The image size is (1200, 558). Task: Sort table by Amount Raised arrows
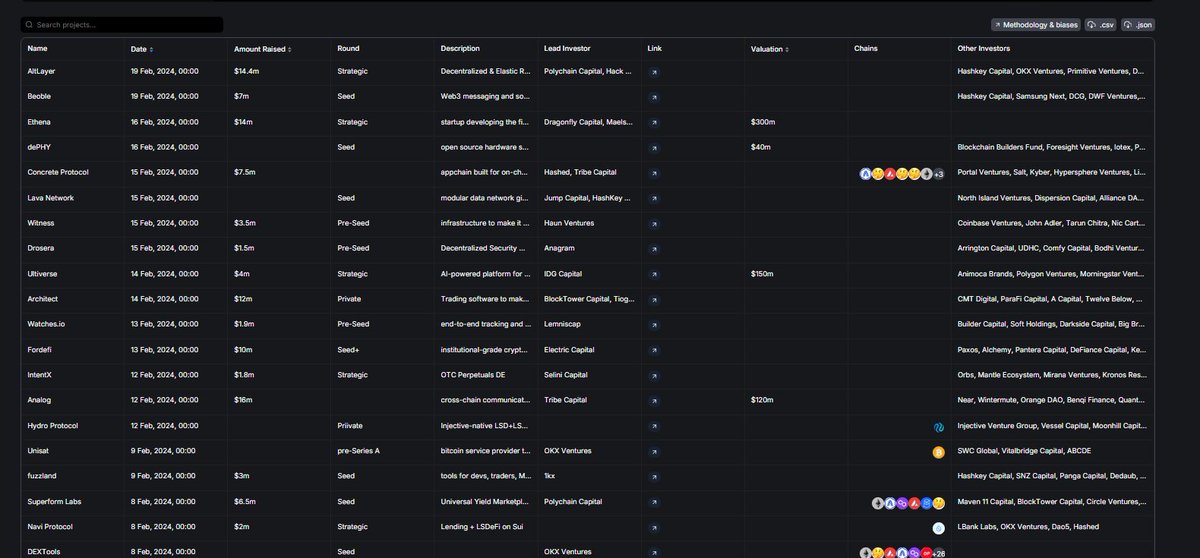coord(290,48)
